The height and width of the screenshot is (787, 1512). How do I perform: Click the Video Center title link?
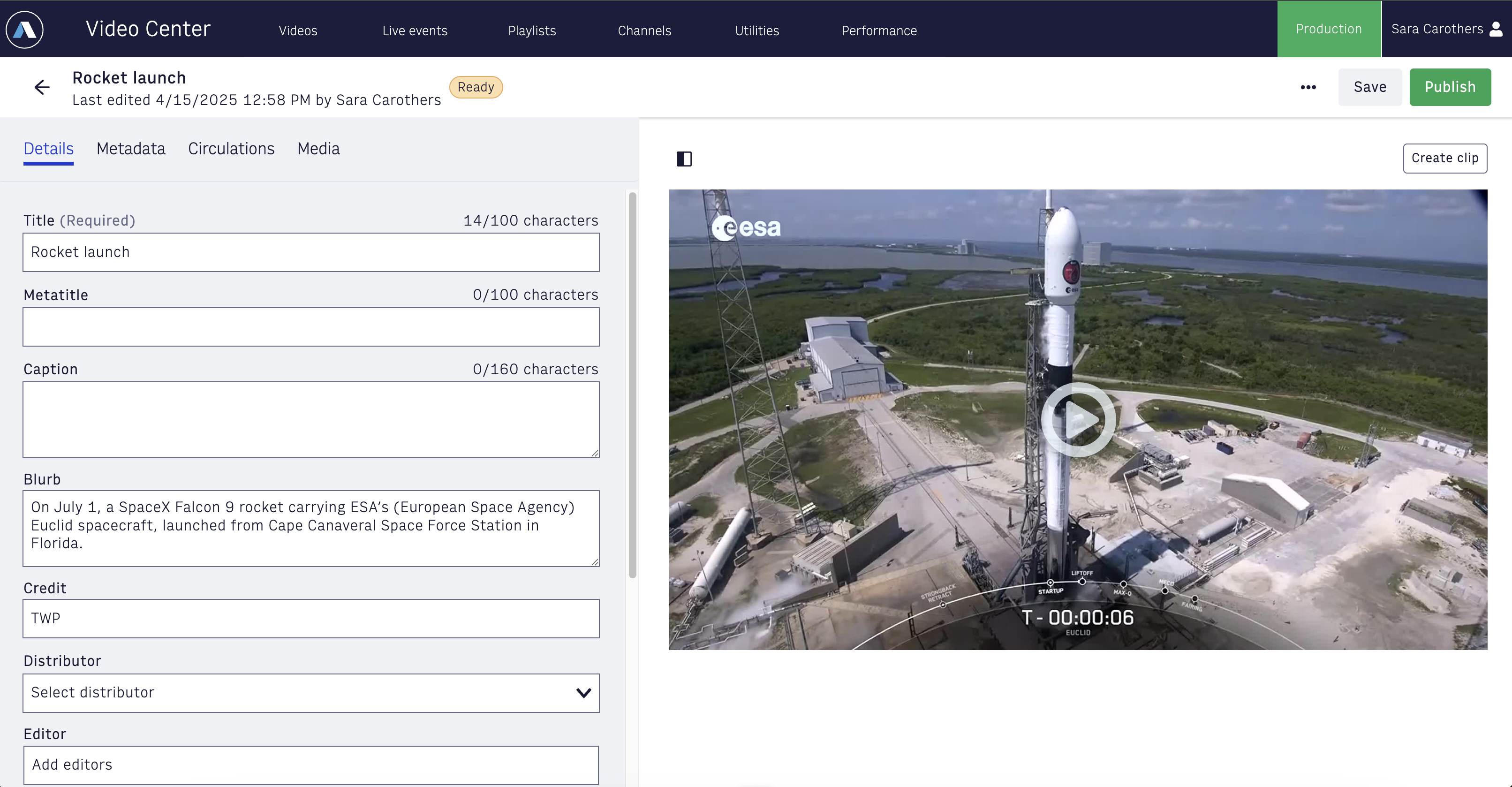click(x=148, y=29)
